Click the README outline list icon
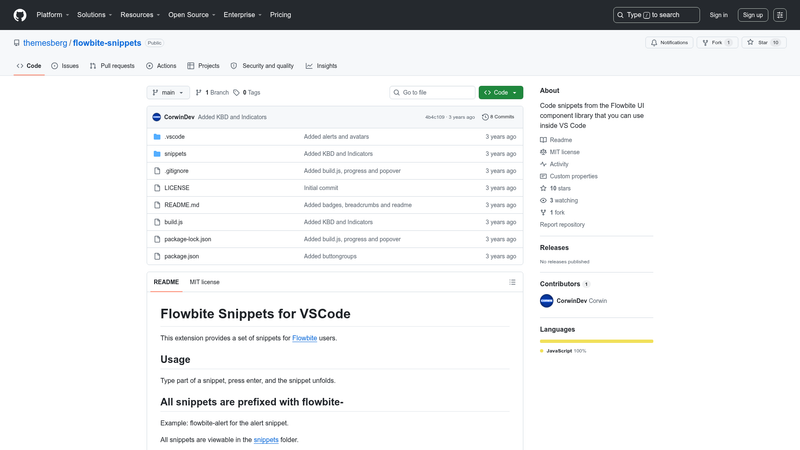 pyautogui.click(x=512, y=282)
